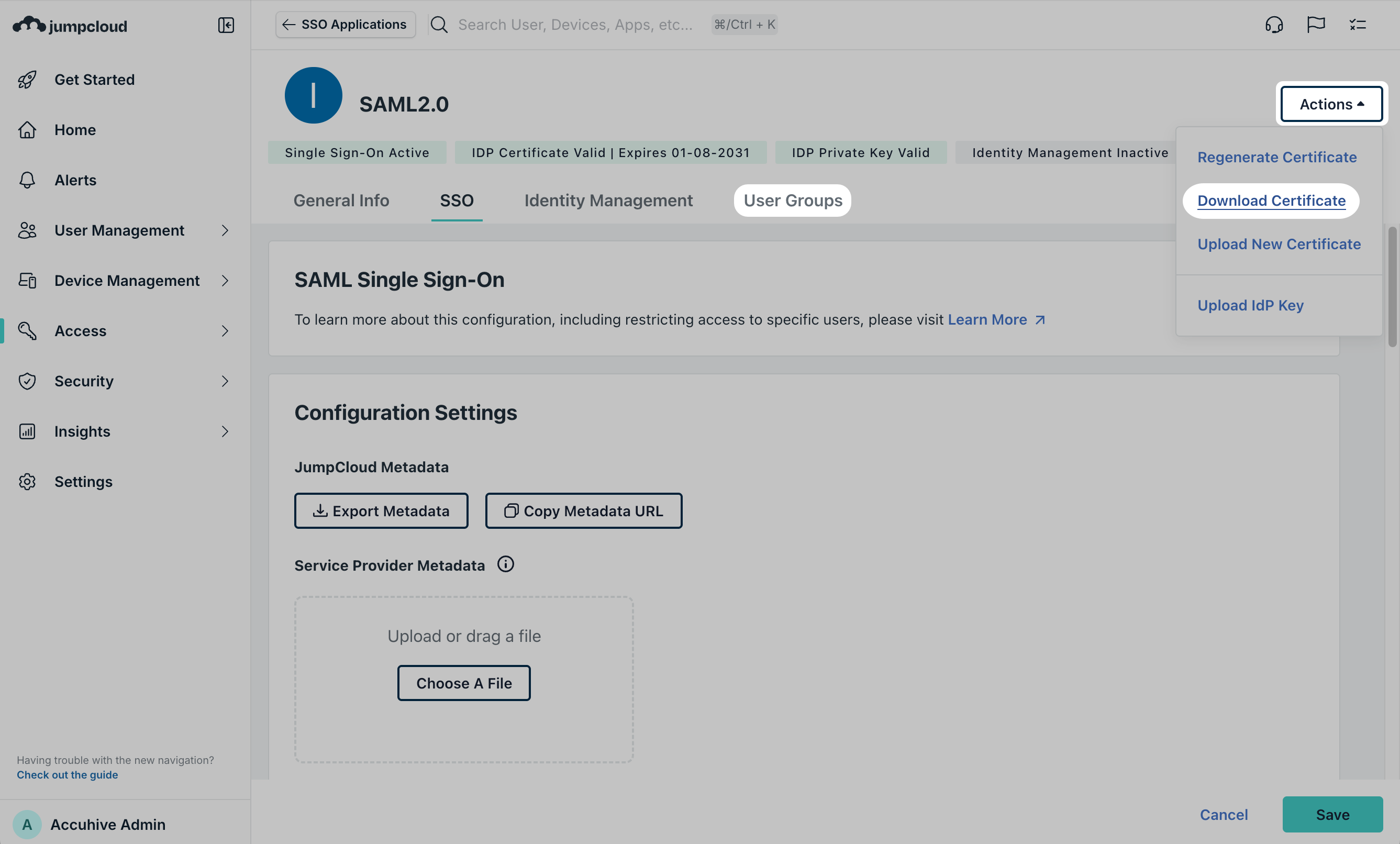Click the IDP Private Key Valid badge
This screenshot has height=844, width=1400.
tap(861, 152)
